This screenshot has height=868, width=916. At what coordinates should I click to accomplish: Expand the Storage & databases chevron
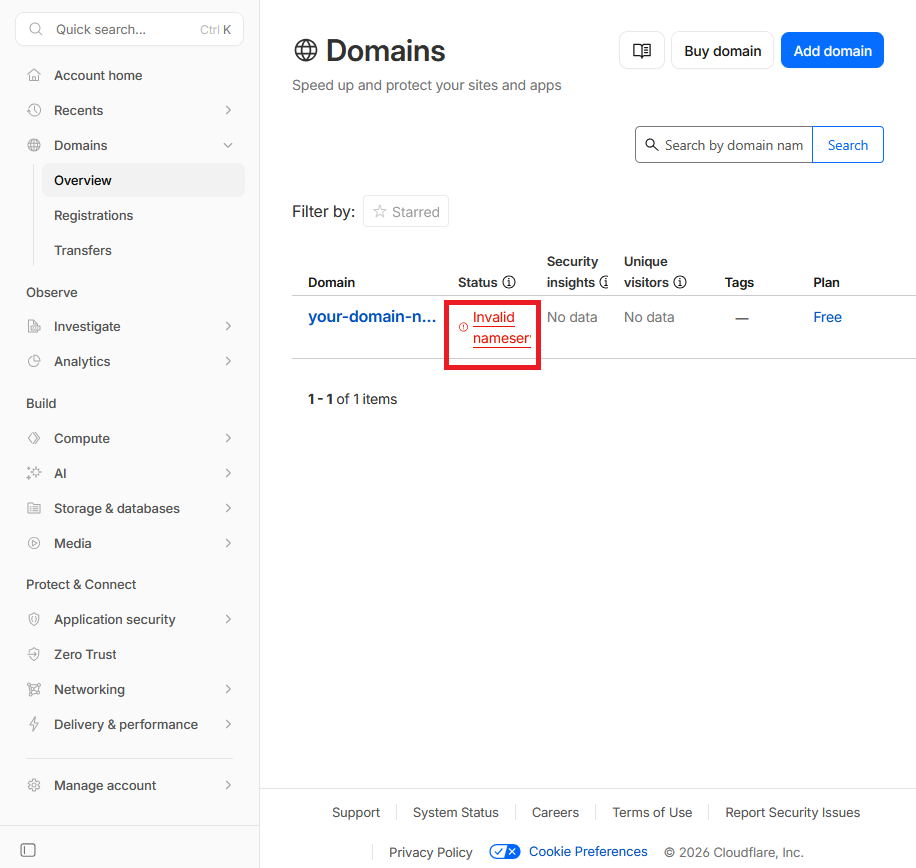(x=228, y=508)
